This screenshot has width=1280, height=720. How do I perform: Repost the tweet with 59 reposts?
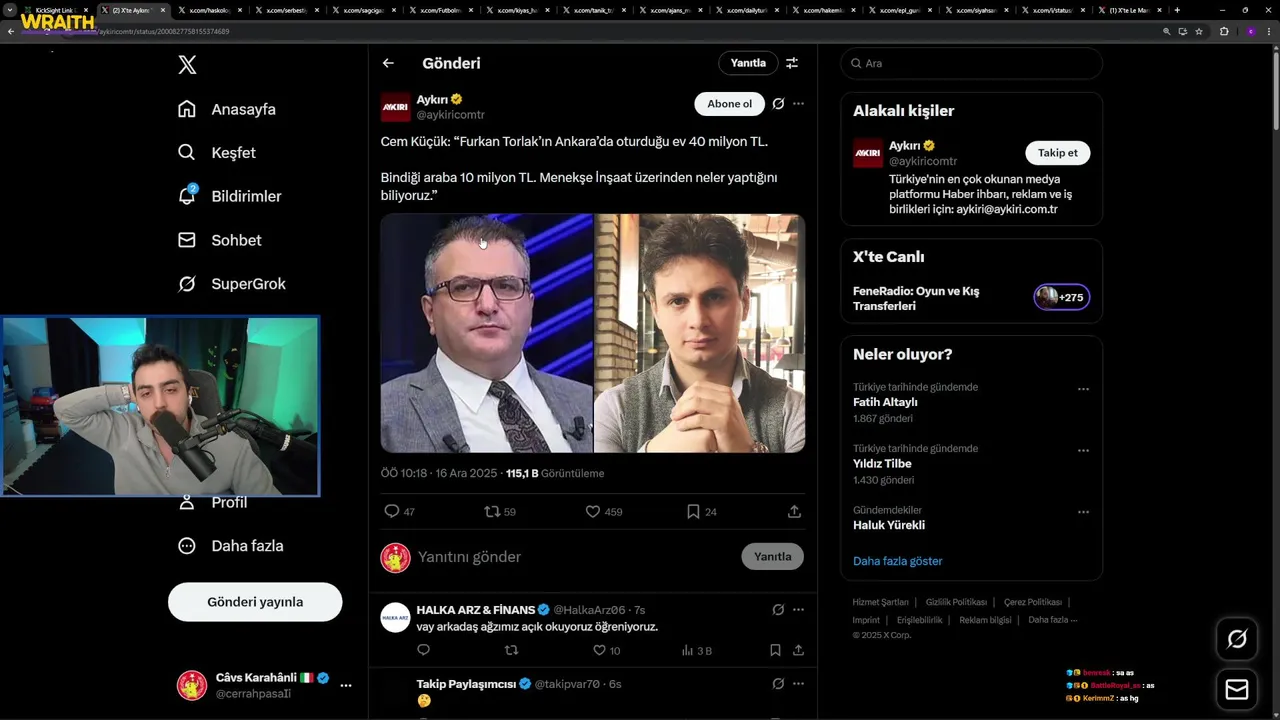coord(491,511)
